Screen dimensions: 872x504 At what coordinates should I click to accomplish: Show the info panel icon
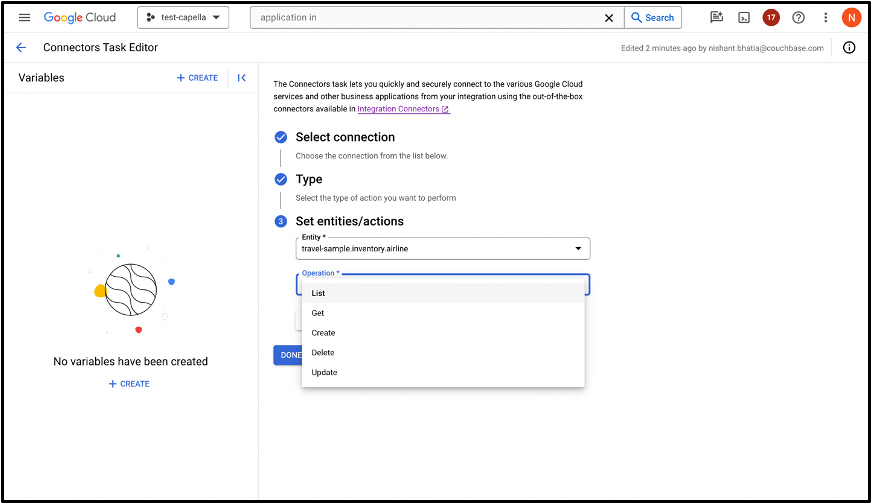click(x=849, y=47)
